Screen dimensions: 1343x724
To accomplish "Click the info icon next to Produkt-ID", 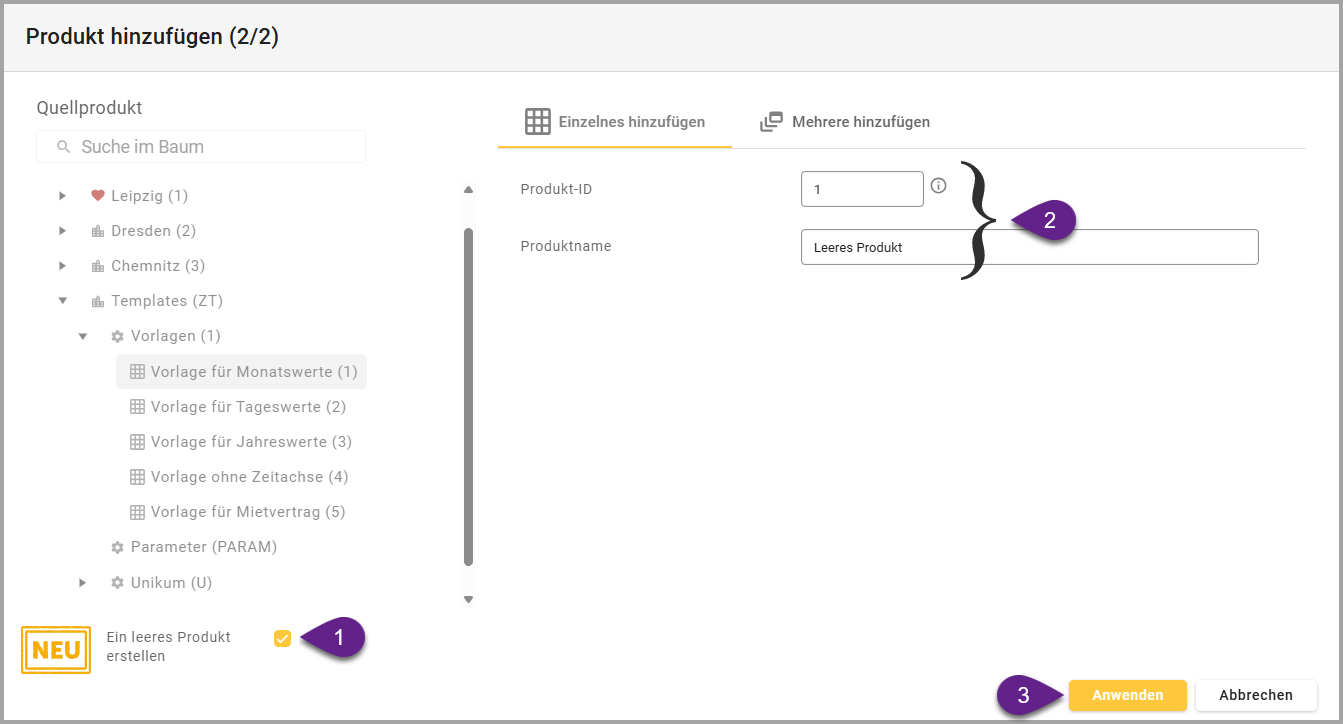I will (938, 185).
